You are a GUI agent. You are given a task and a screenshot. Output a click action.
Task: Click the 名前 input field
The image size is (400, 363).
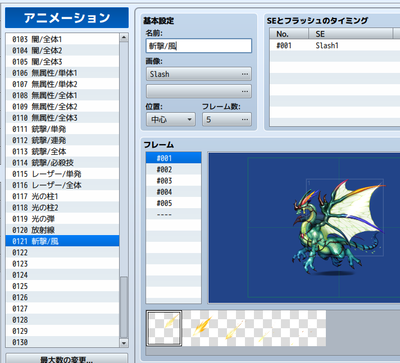coord(199,46)
